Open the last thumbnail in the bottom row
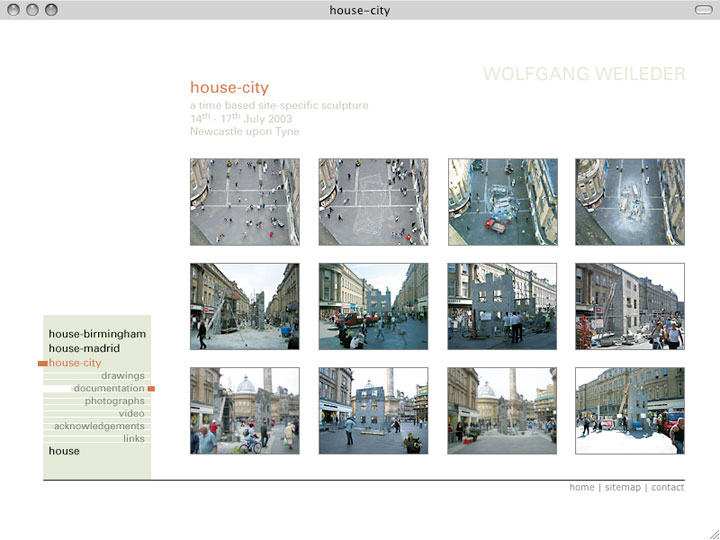This screenshot has width=720, height=540. (x=630, y=411)
